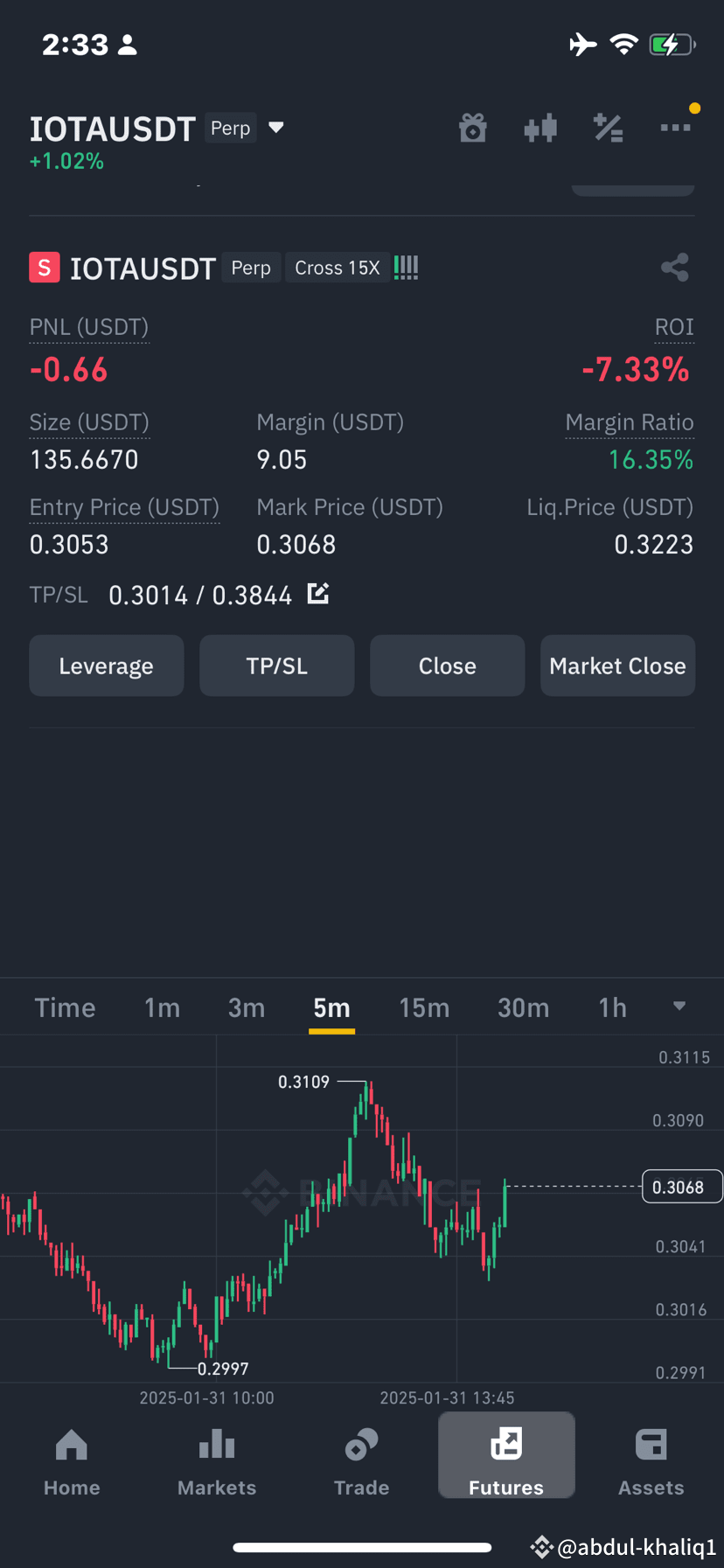The height and width of the screenshot is (1568, 724).
Task: Select the 15m chart interval
Action: click(424, 1007)
